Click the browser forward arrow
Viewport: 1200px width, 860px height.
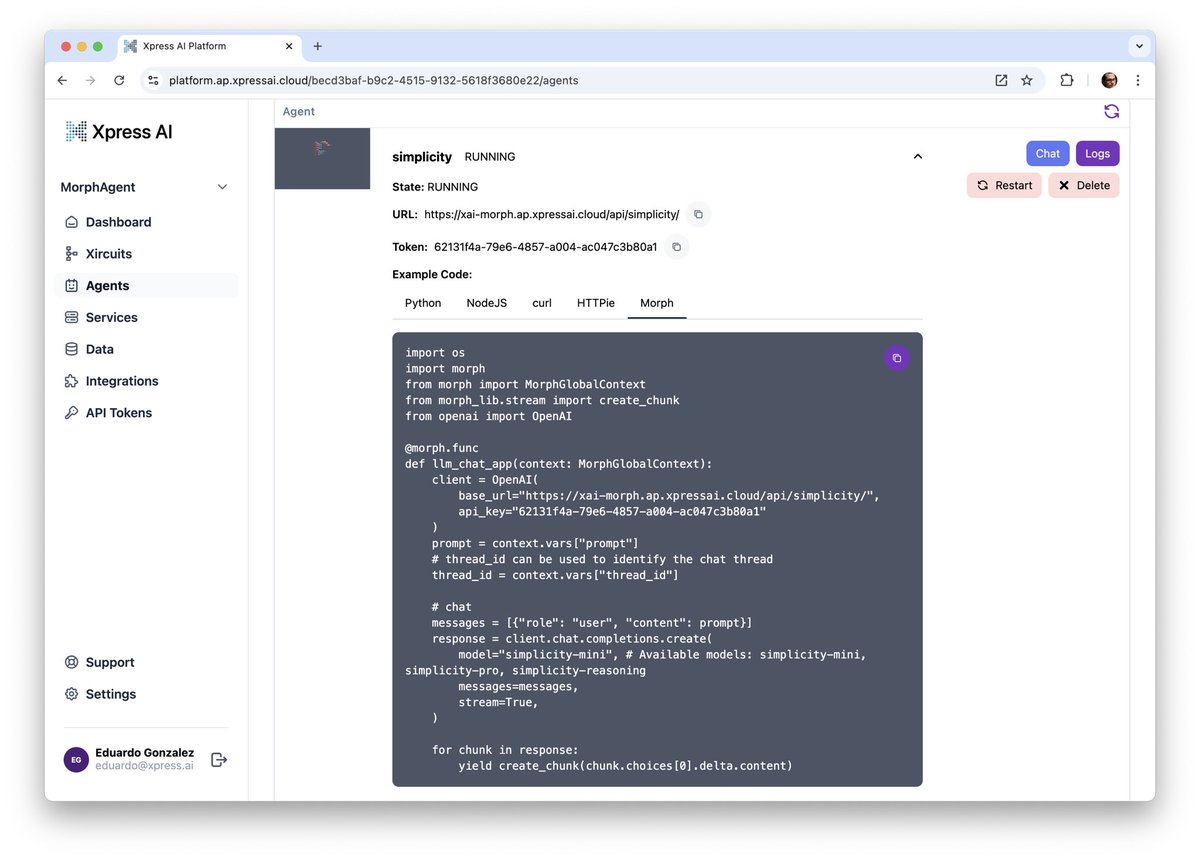[x=90, y=80]
